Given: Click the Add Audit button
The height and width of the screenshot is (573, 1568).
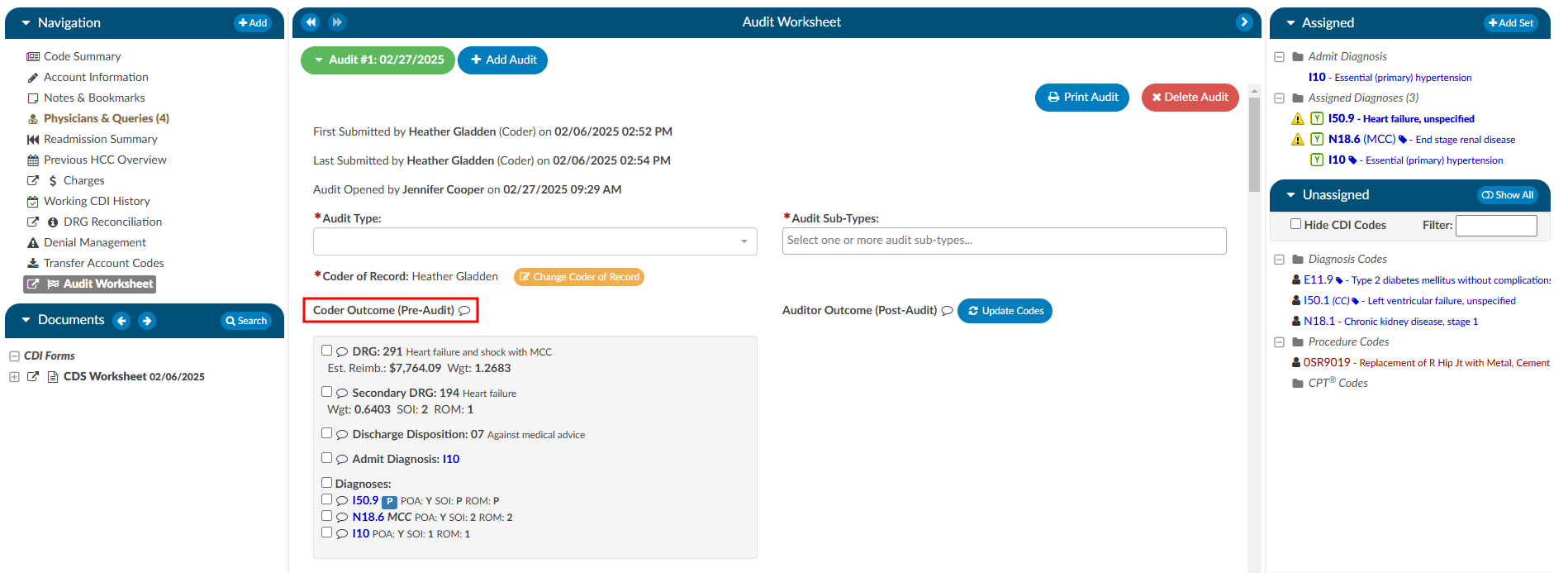Looking at the screenshot, I should point(502,60).
